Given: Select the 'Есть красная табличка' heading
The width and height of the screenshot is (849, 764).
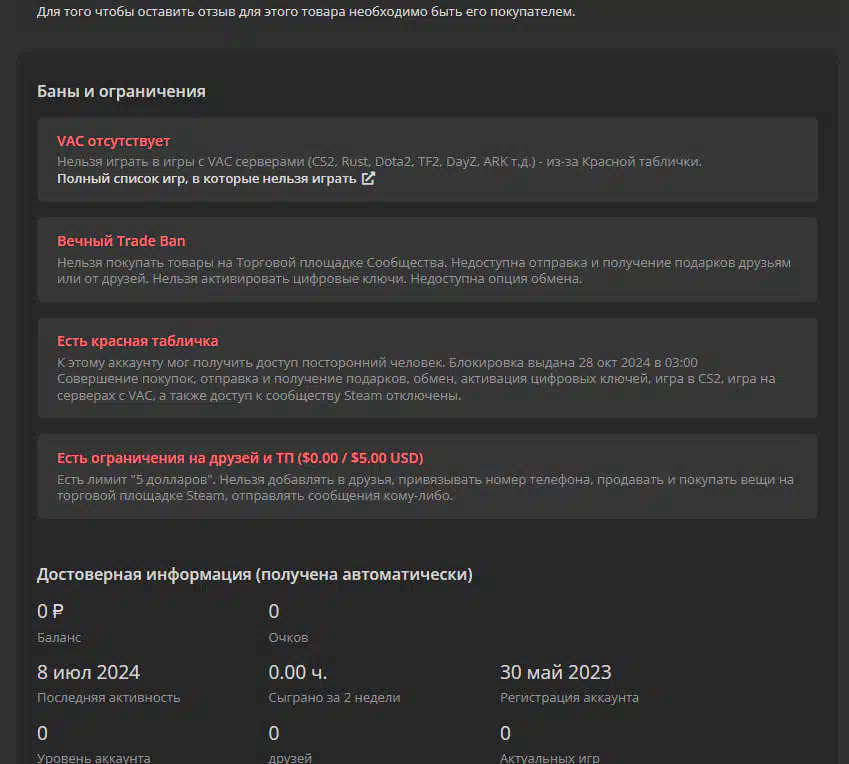Looking at the screenshot, I should pyautogui.click(x=138, y=341).
